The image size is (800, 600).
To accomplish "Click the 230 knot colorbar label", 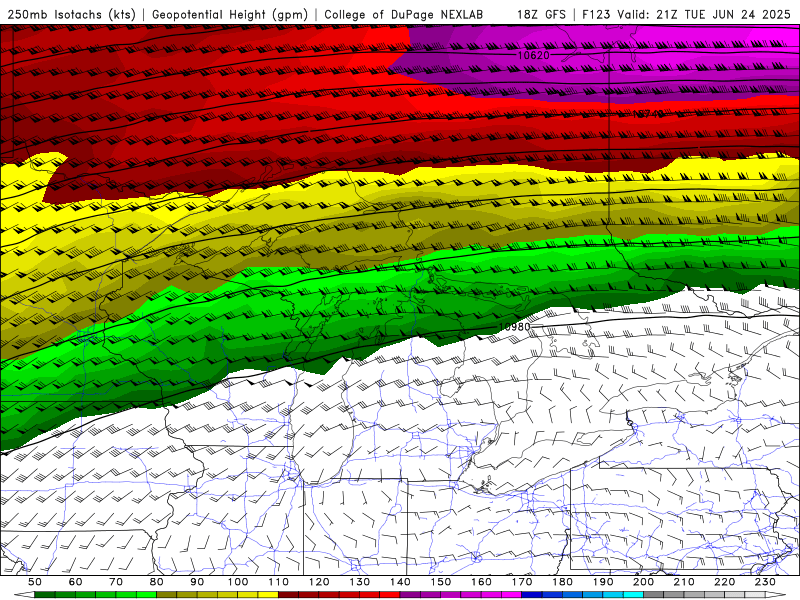I will 765,582.
